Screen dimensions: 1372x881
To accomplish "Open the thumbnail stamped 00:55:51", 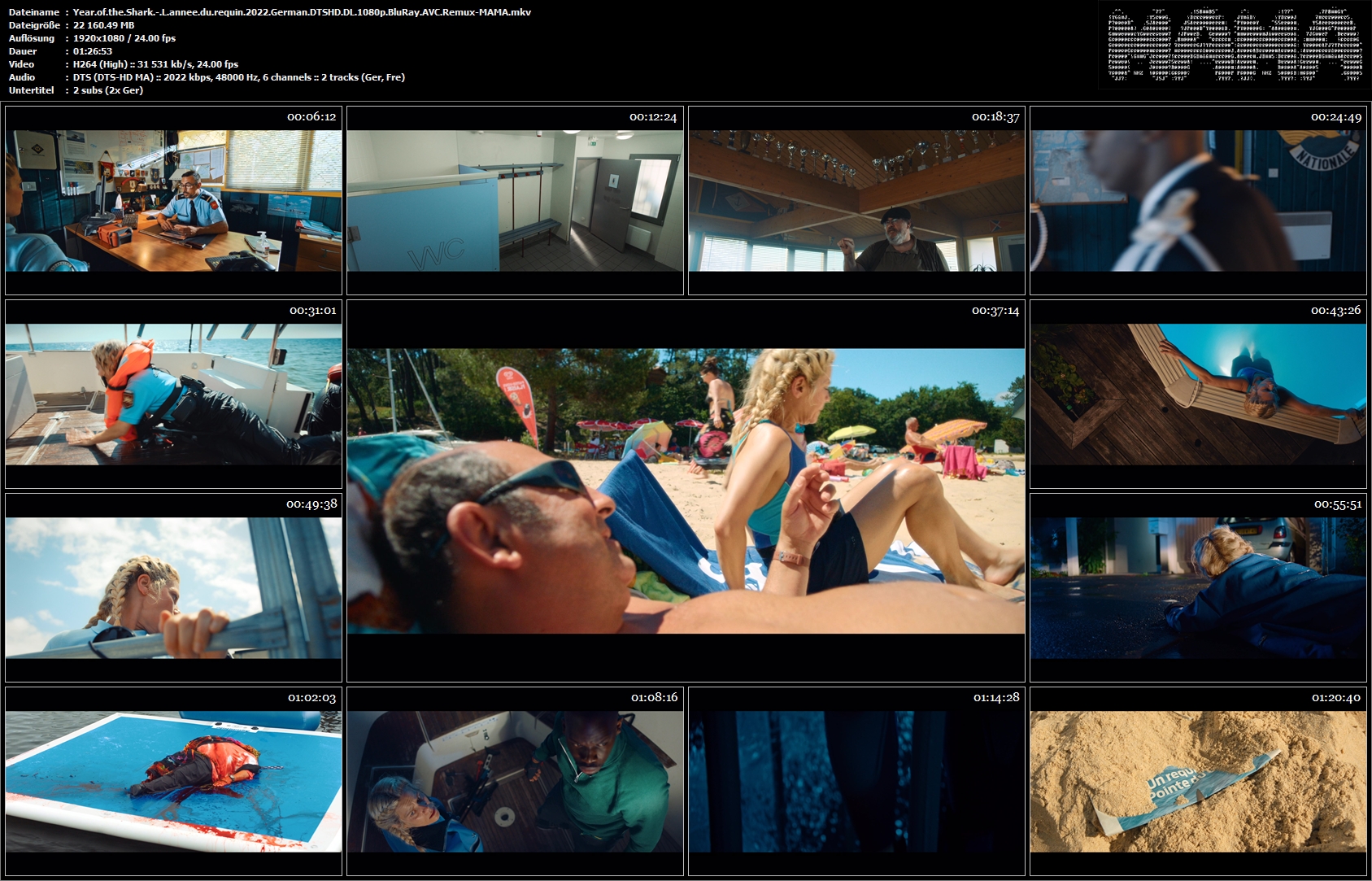I will (x=1198, y=587).
